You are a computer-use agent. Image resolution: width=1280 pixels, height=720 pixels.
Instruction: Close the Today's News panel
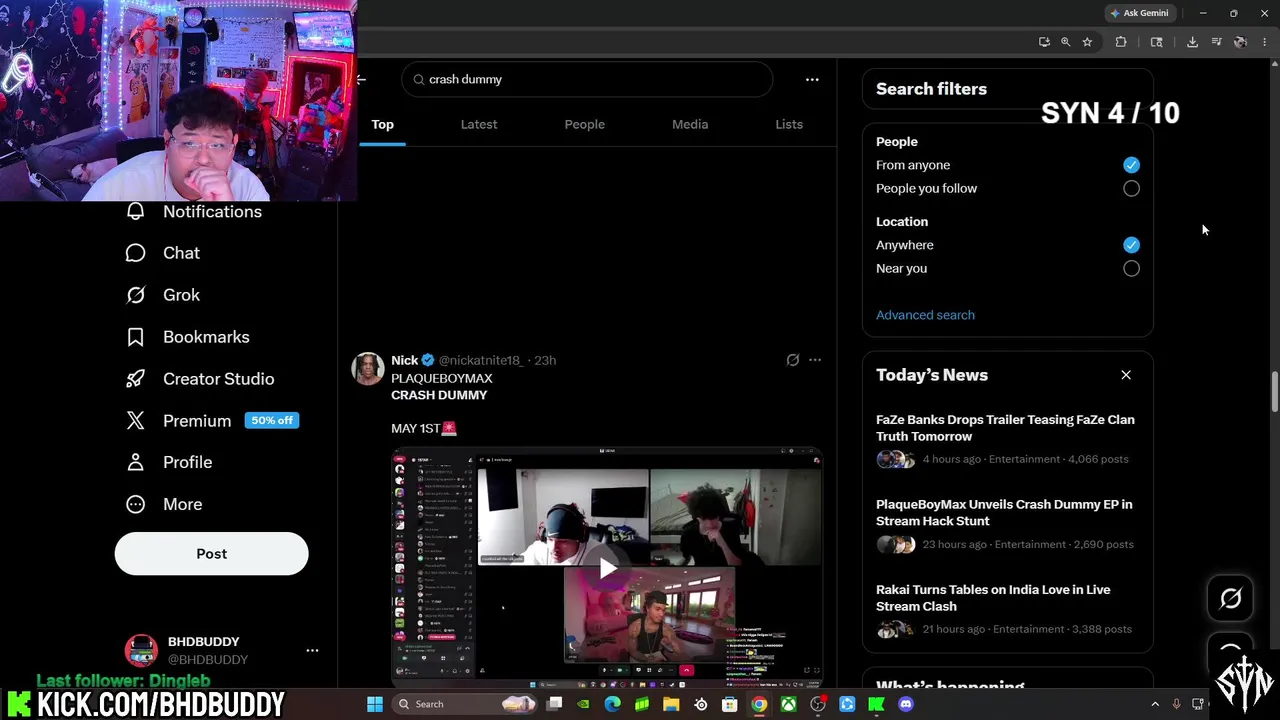pyautogui.click(x=1126, y=375)
